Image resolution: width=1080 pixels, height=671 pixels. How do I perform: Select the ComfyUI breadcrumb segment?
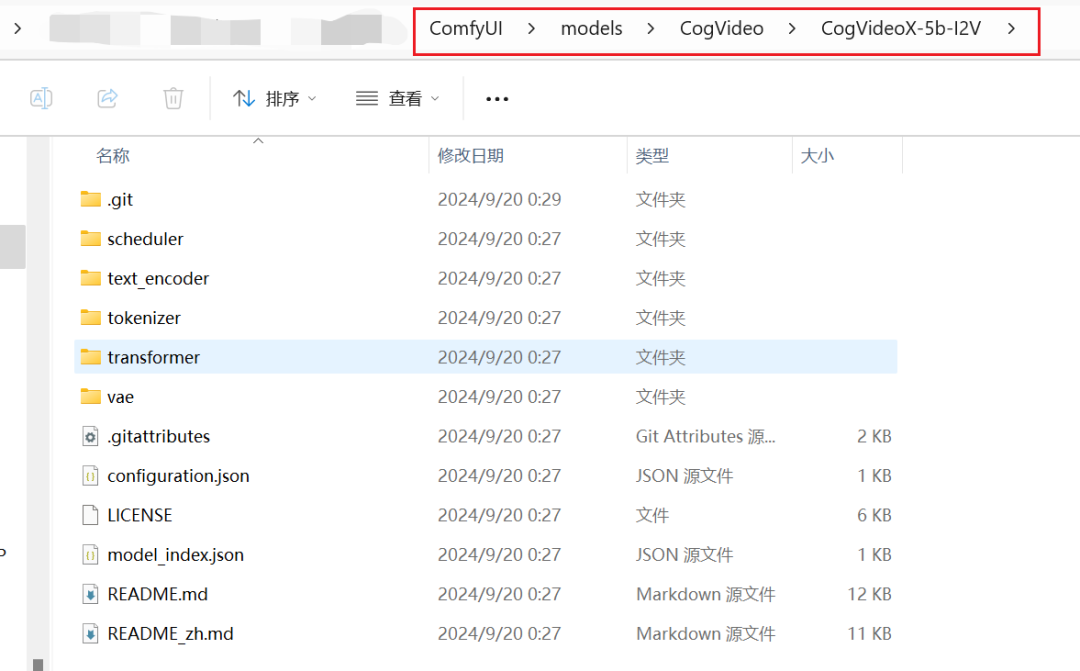[466, 28]
